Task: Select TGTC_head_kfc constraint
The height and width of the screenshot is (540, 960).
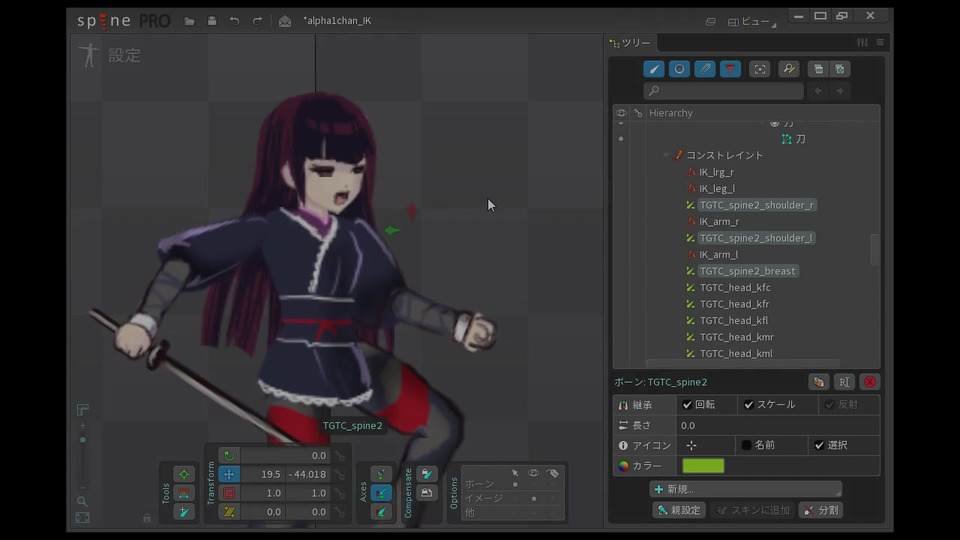Action: pos(735,287)
